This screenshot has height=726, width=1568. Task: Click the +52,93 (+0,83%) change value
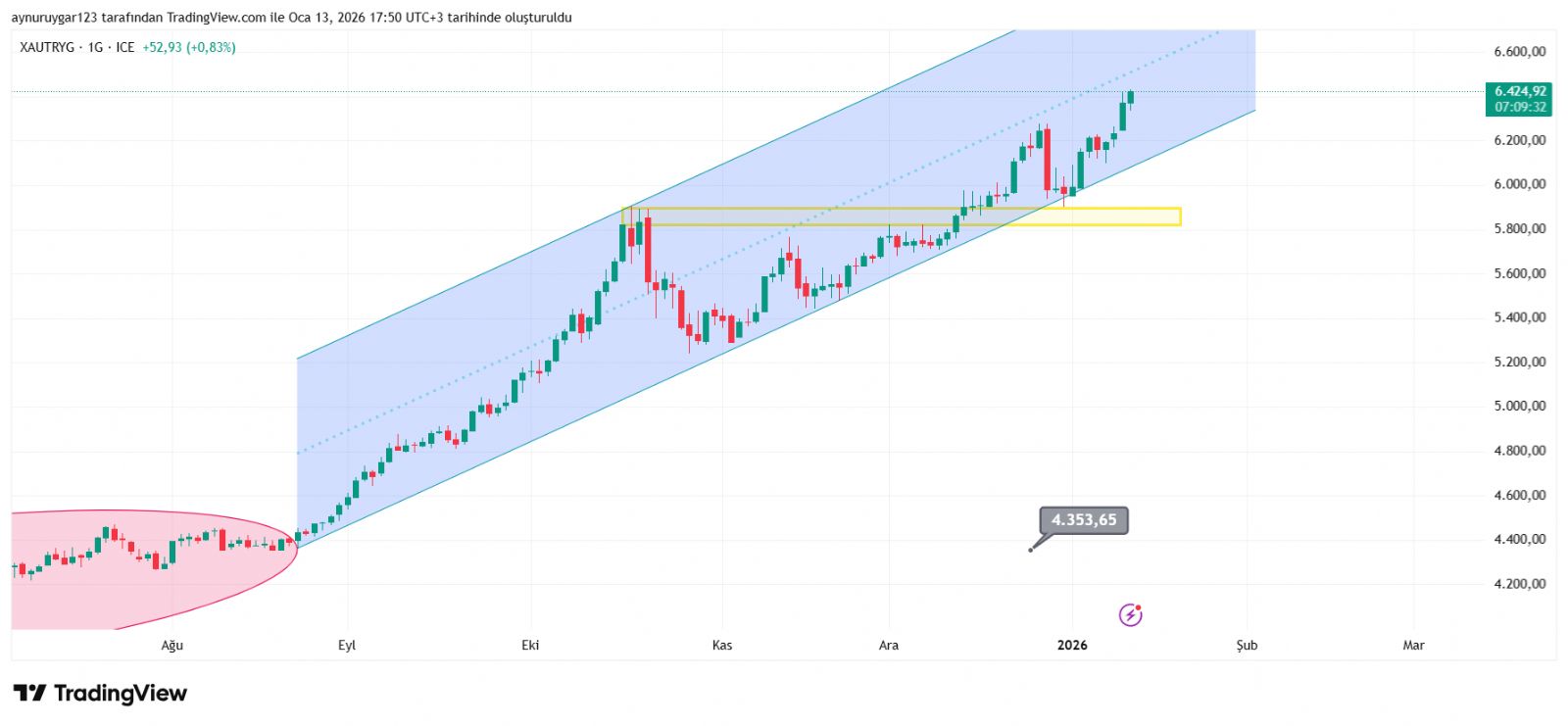tap(189, 47)
